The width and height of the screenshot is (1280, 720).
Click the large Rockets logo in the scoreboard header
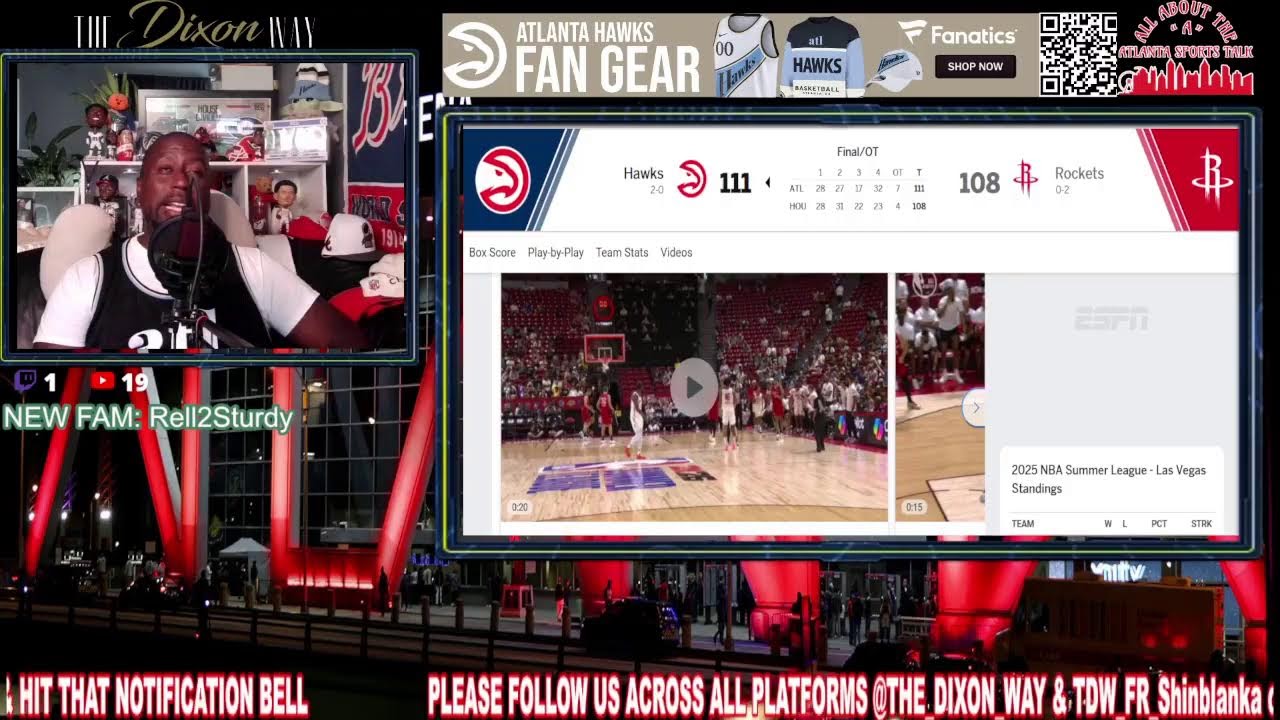[1212, 180]
